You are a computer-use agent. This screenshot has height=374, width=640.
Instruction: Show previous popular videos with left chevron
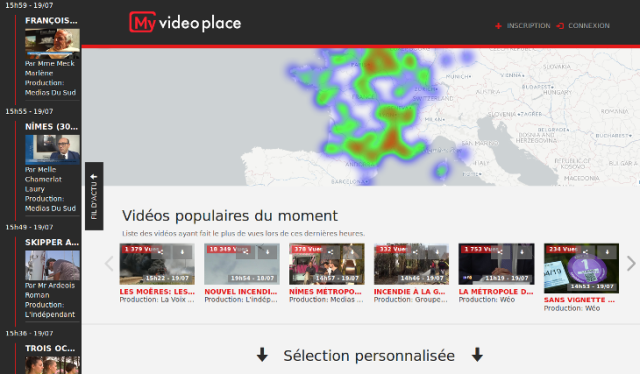109,263
